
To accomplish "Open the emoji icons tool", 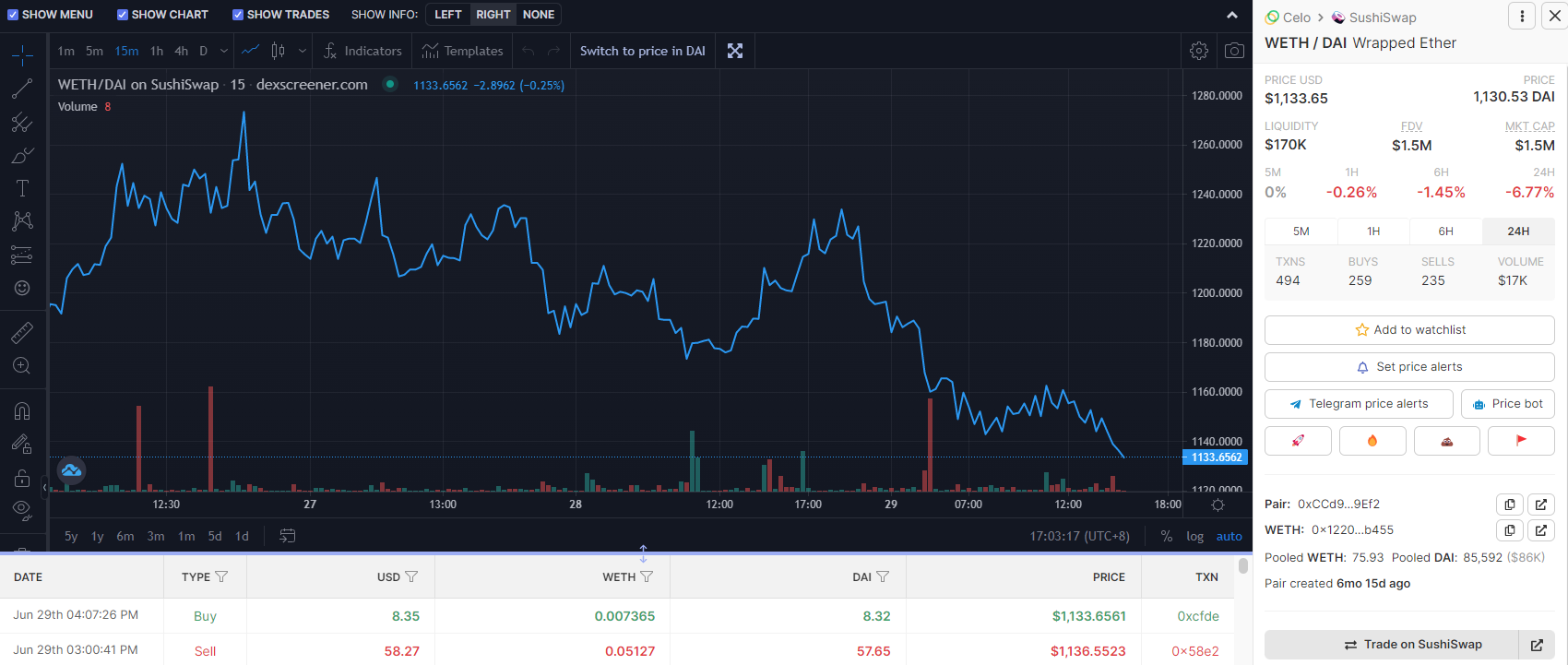I will [22, 288].
